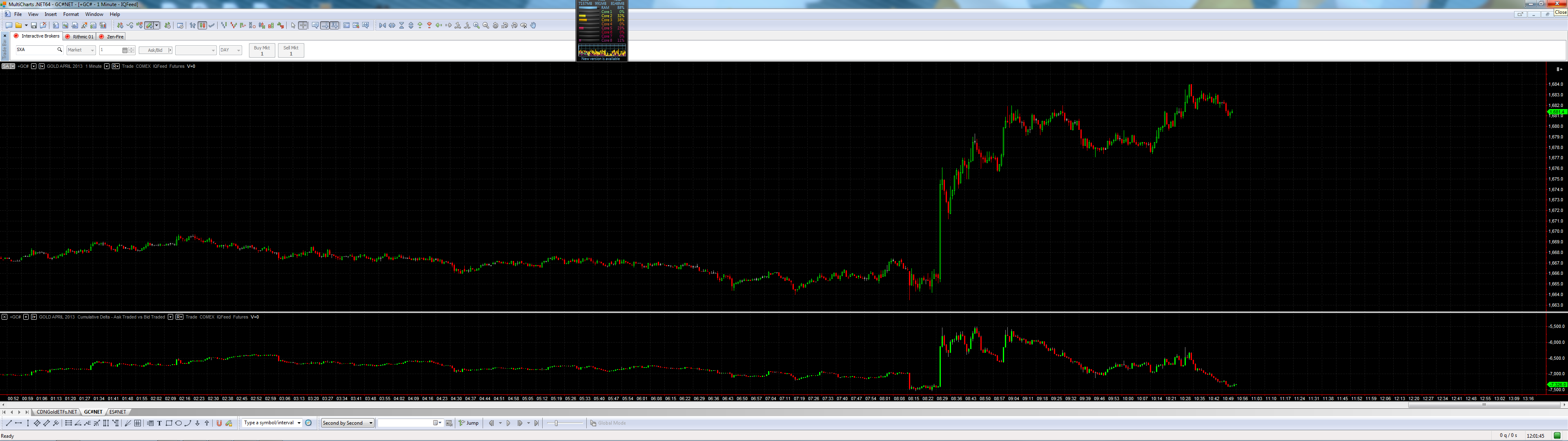
Task: Click the Format Instruments gear icon
Action: pyautogui.click(x=167, y=26)
